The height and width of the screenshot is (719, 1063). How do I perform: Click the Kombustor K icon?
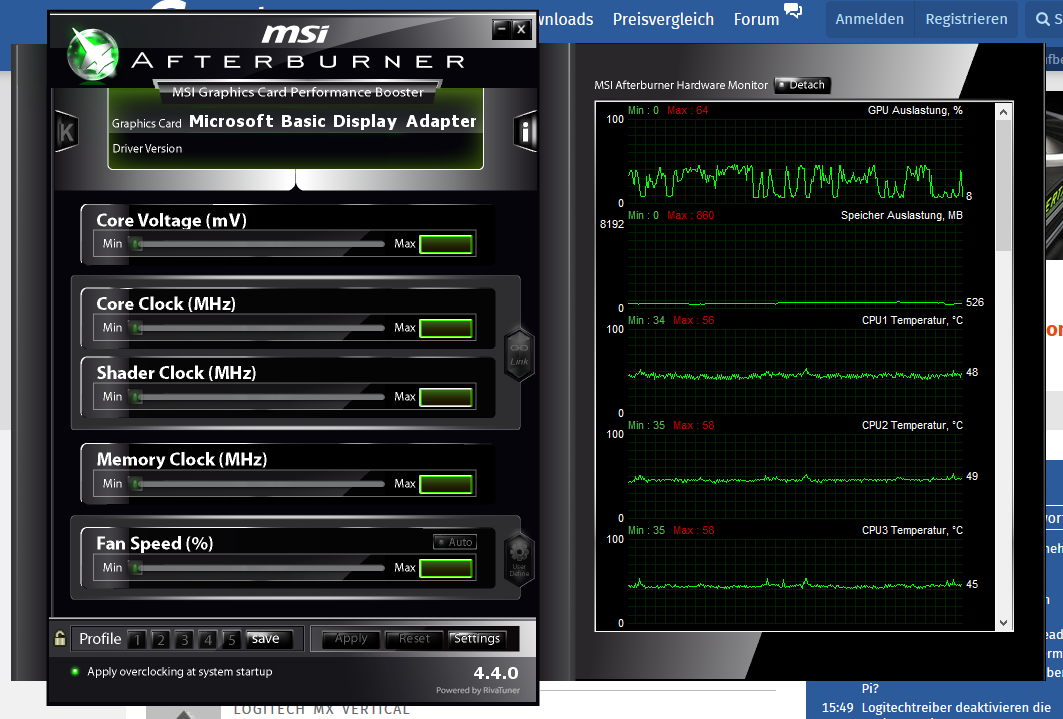tap(66, 131)
